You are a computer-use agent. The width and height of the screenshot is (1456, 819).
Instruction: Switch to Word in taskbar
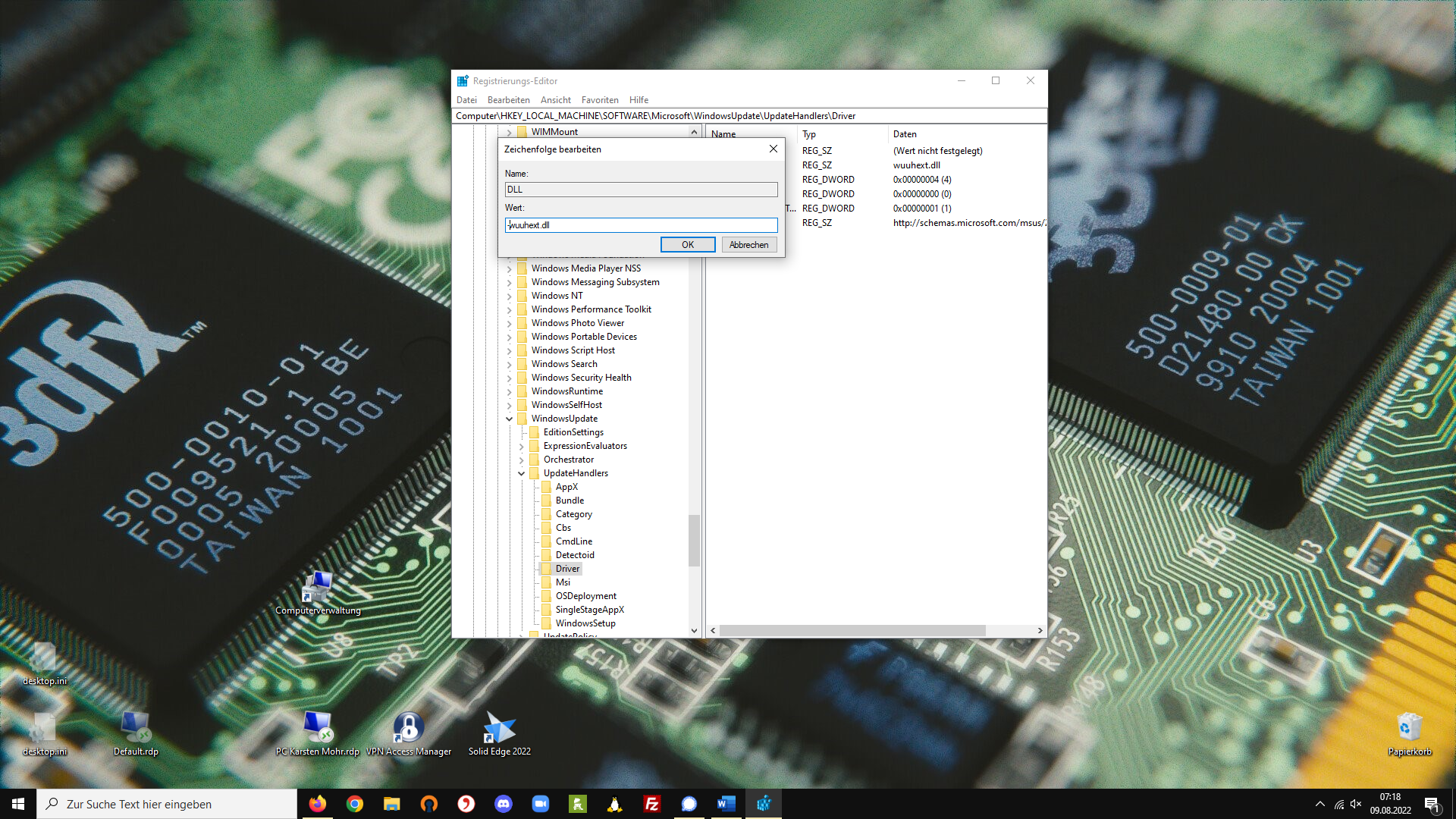pos(726,804)
